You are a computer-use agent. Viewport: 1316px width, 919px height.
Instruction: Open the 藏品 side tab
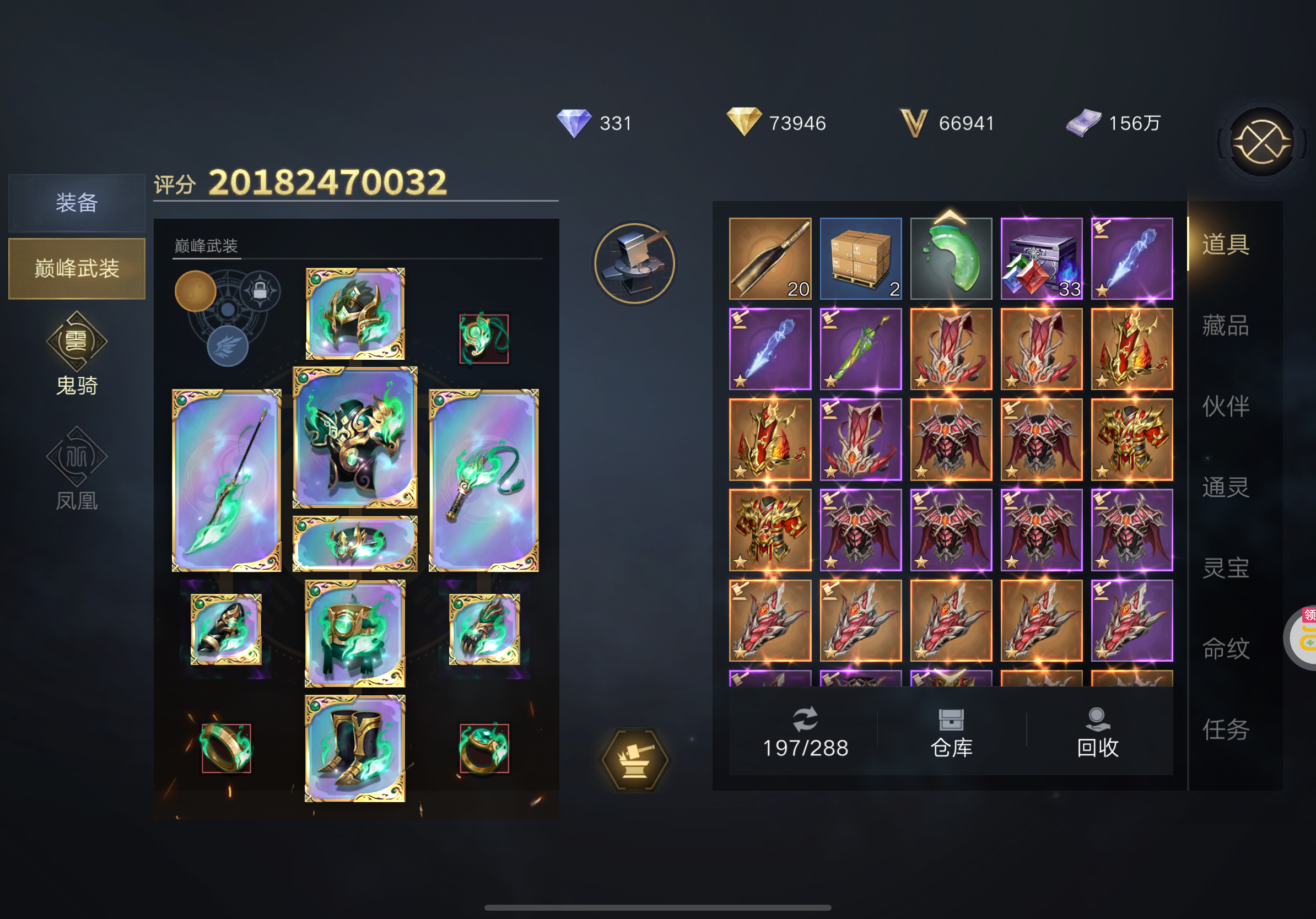[x=1226, y=326]
